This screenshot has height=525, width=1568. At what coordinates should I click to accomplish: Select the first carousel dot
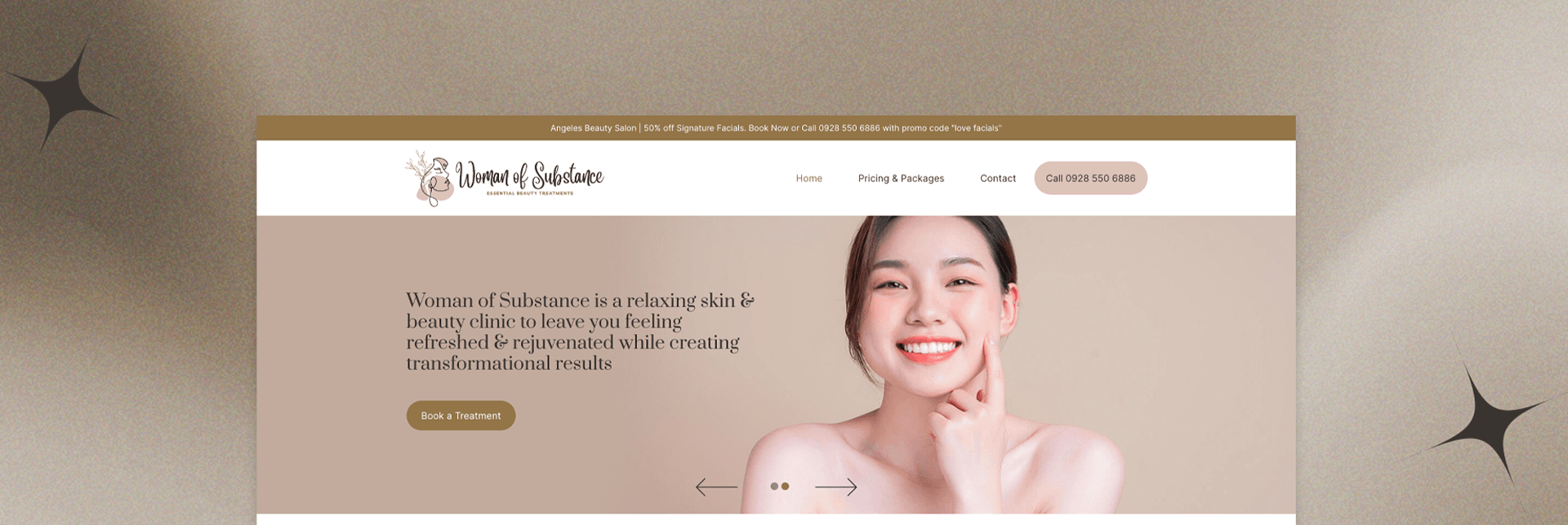point(774,487)
